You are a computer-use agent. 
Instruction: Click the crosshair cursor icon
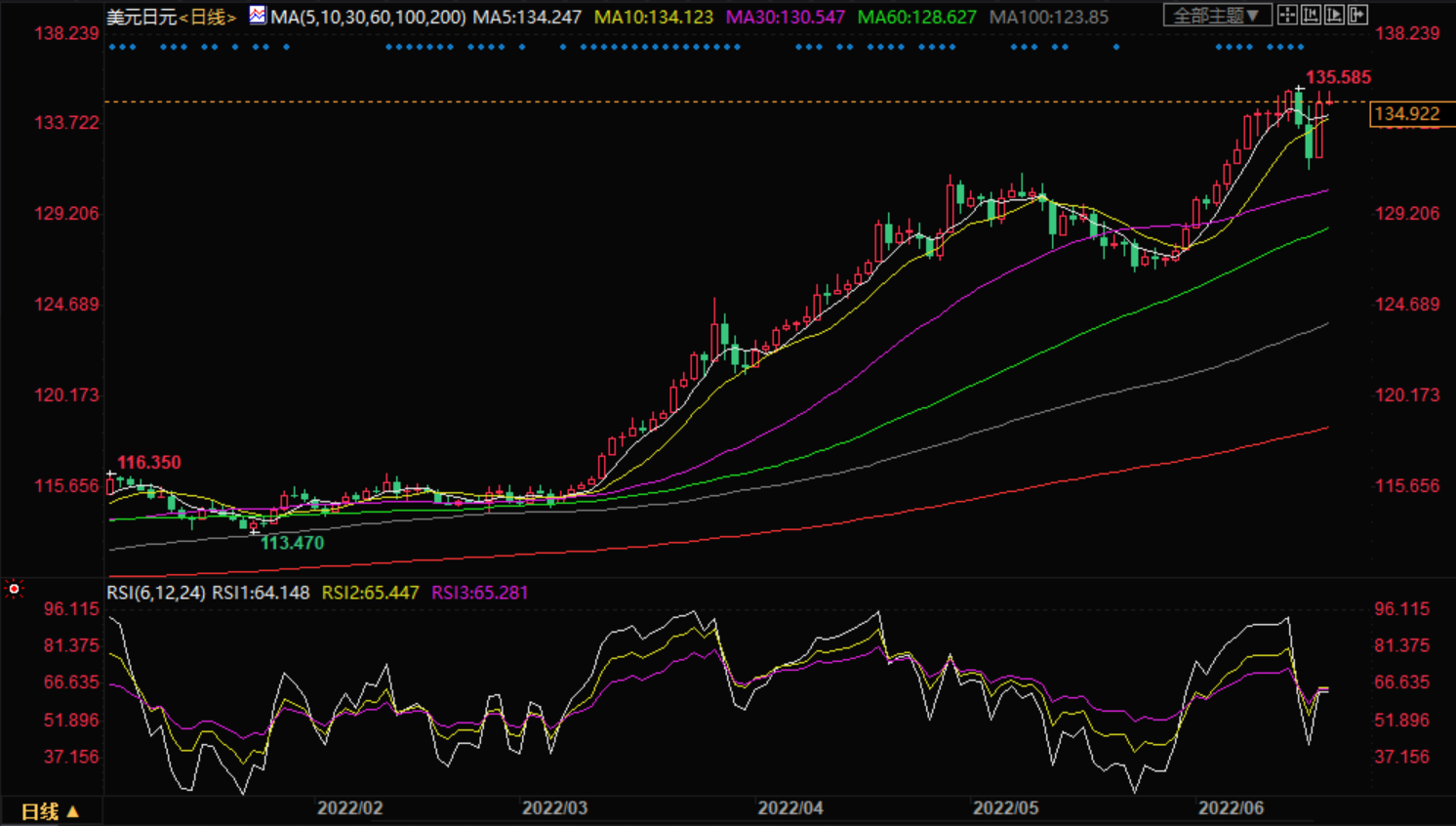coord(1287,15)
